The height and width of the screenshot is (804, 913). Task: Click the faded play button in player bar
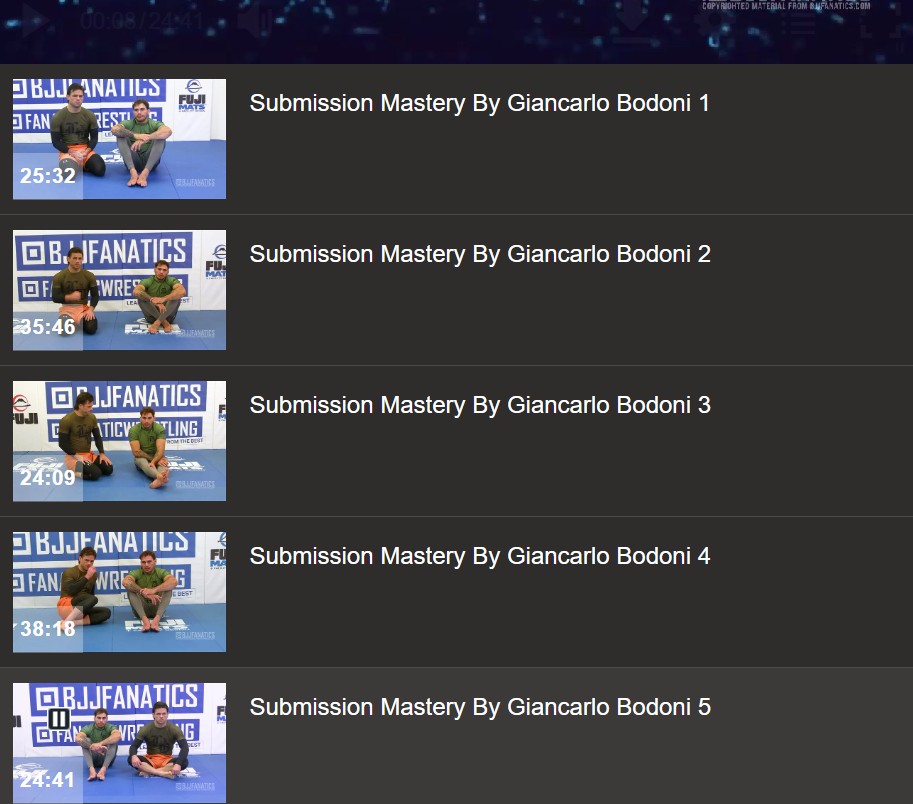point(33,21)
